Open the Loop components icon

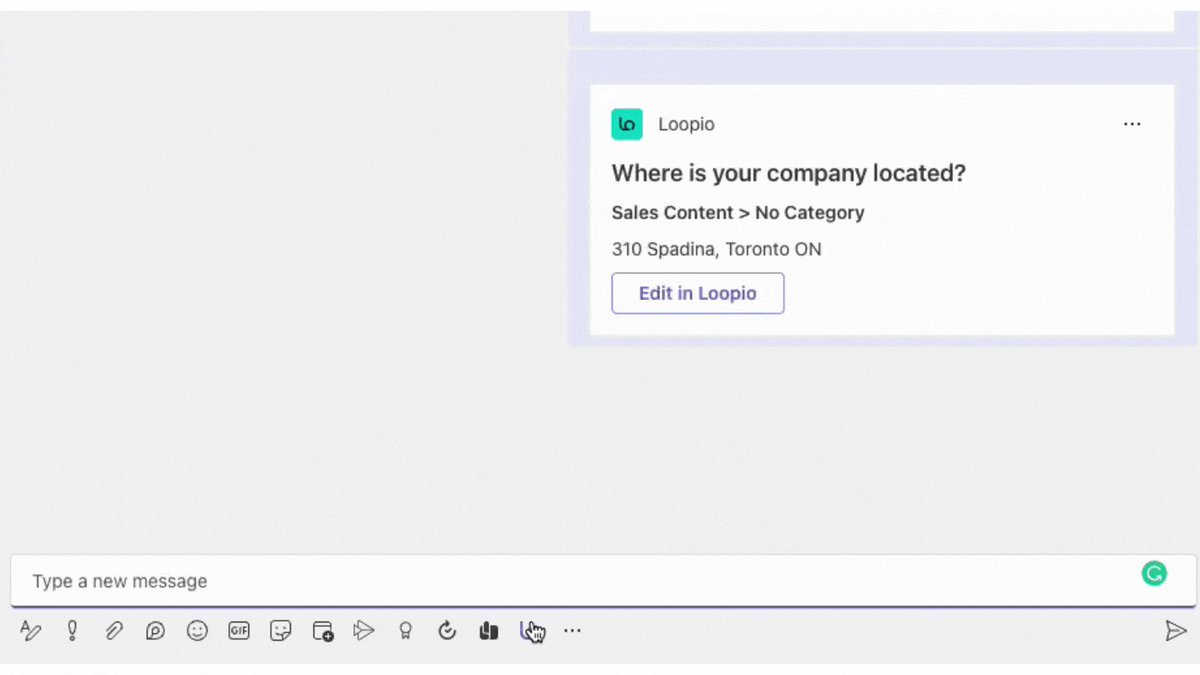tap(155, 631)
